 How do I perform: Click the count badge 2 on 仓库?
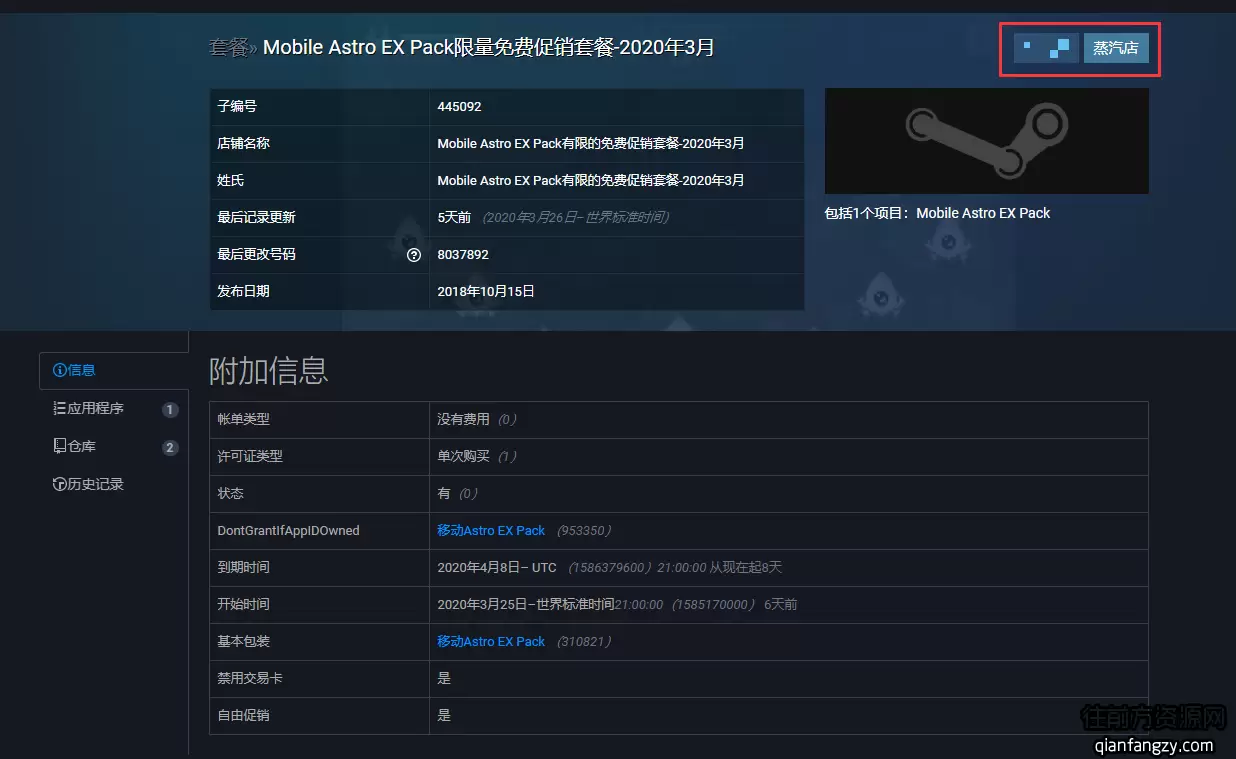[170, 447]
